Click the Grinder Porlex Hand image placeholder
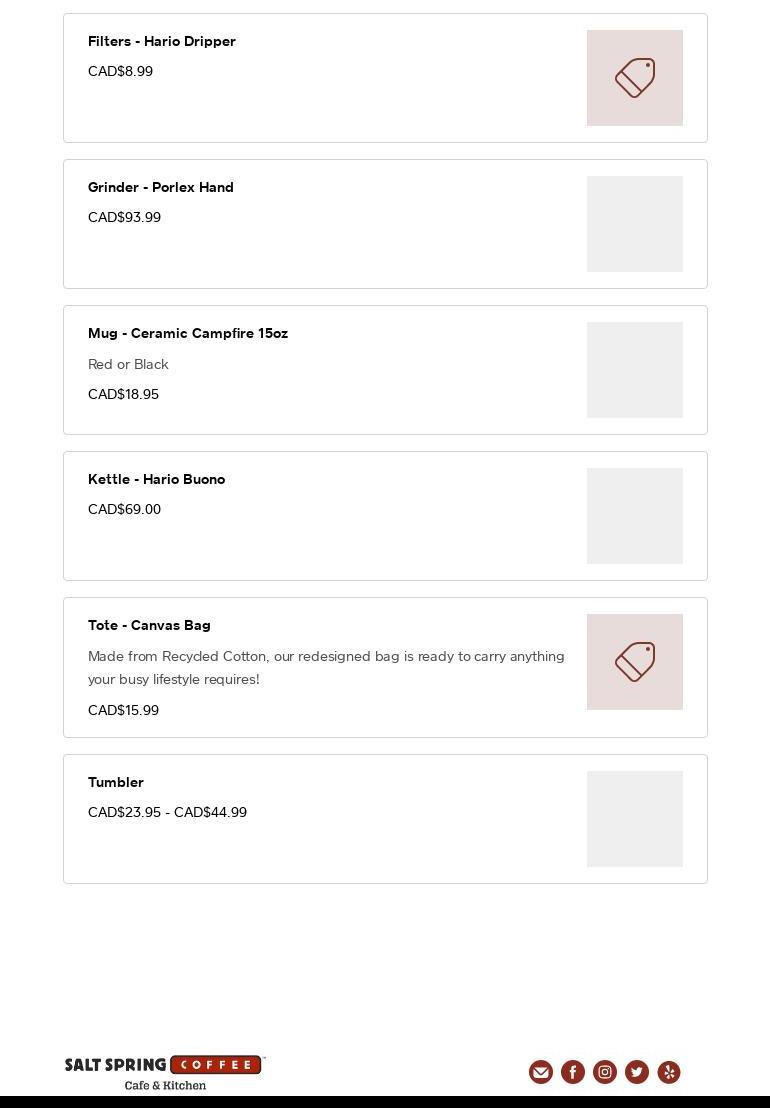The width and height of the screenshot is (770, 1108). (635, 224)
